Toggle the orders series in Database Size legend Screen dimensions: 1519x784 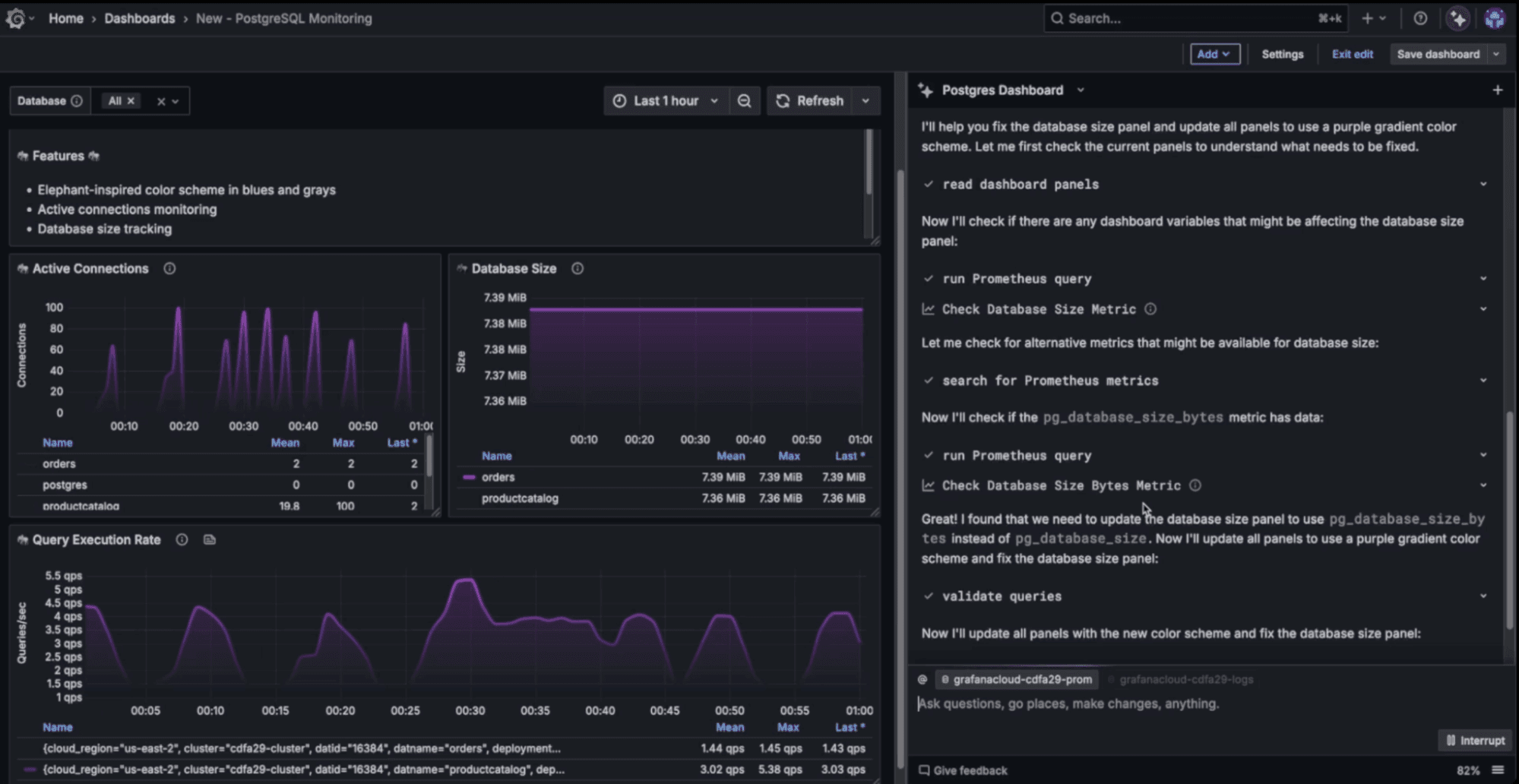498,476
